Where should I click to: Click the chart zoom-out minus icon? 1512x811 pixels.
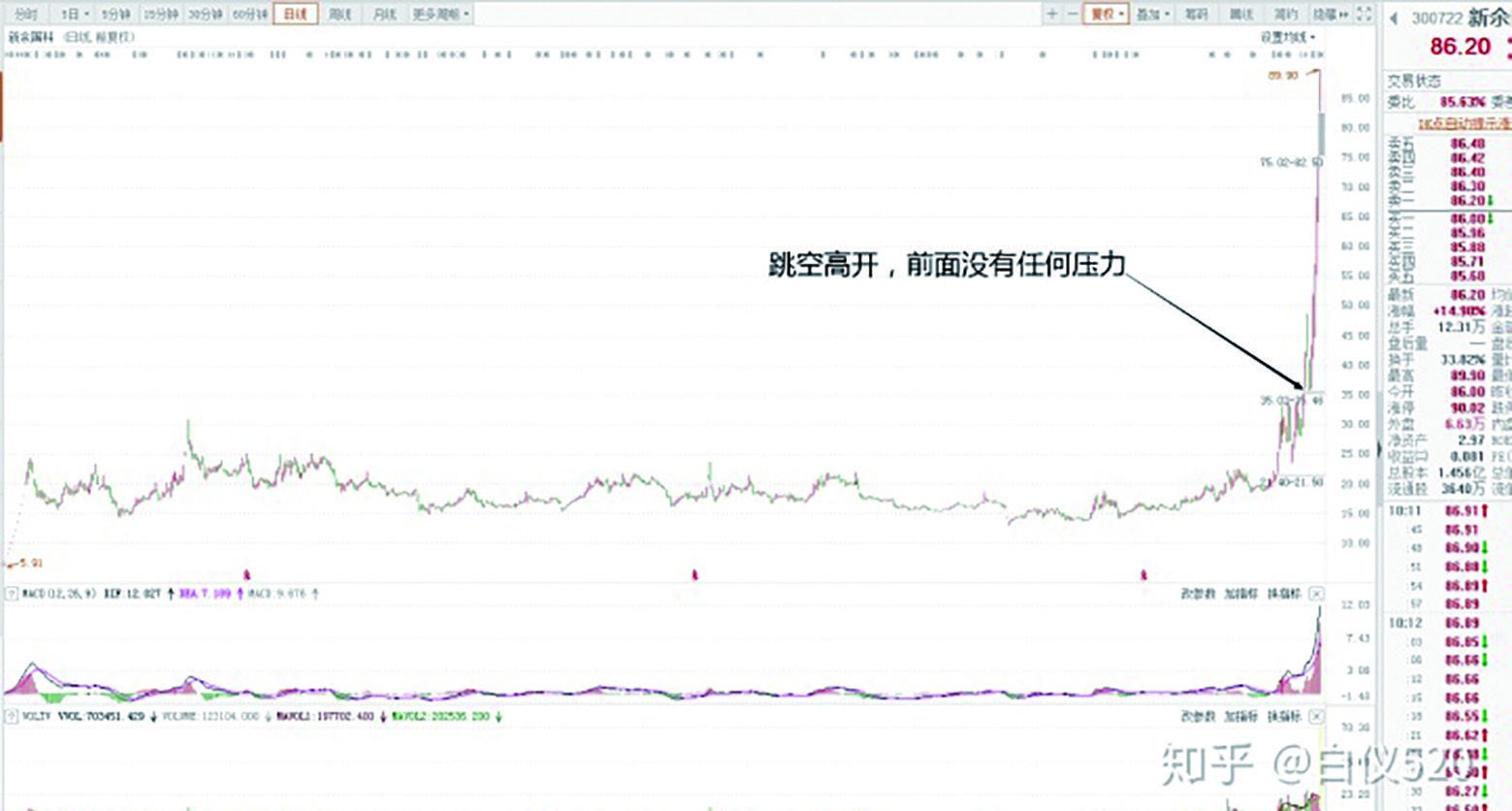click(x=1074, y=14)
